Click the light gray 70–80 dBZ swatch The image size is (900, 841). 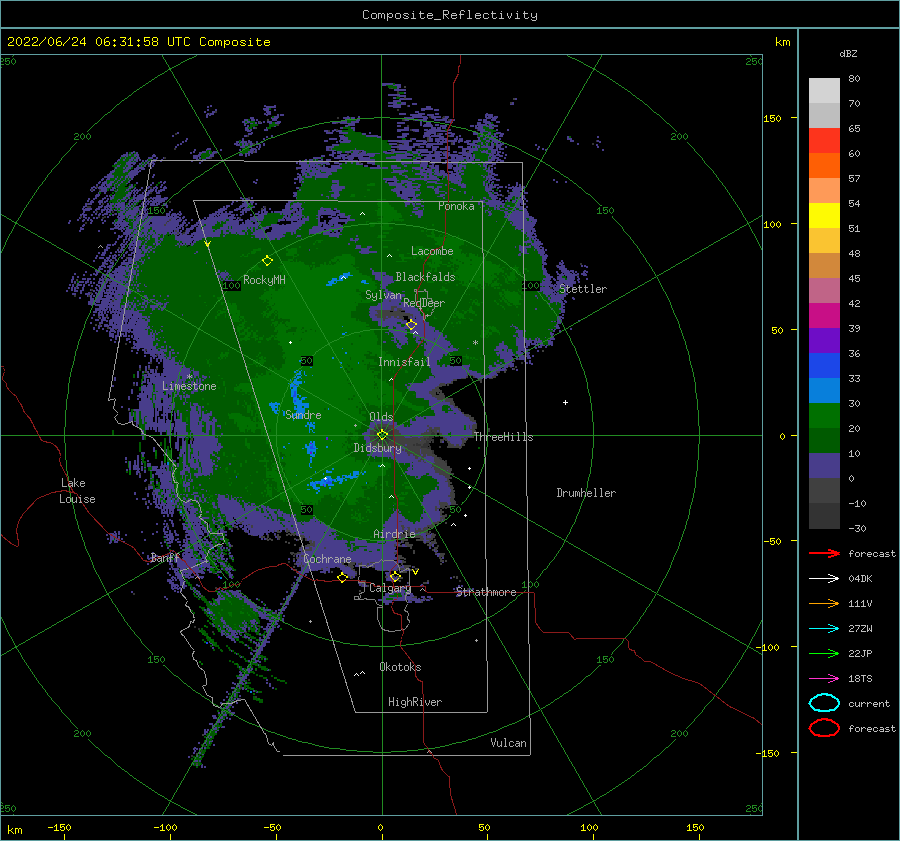824,91
